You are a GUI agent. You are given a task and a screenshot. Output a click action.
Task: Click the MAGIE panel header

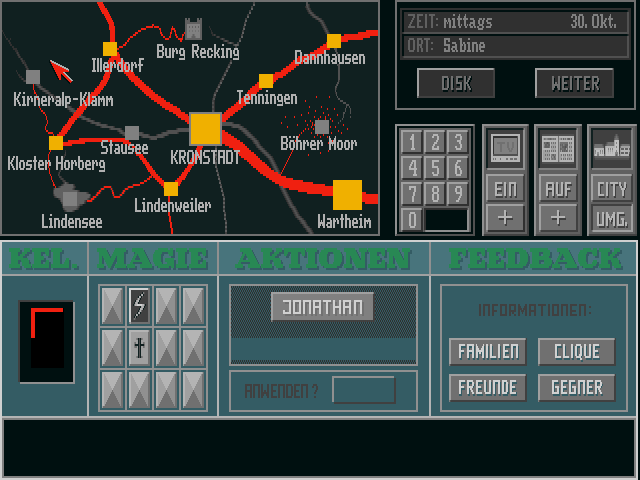pyautogui.click(x=153, y=258)
